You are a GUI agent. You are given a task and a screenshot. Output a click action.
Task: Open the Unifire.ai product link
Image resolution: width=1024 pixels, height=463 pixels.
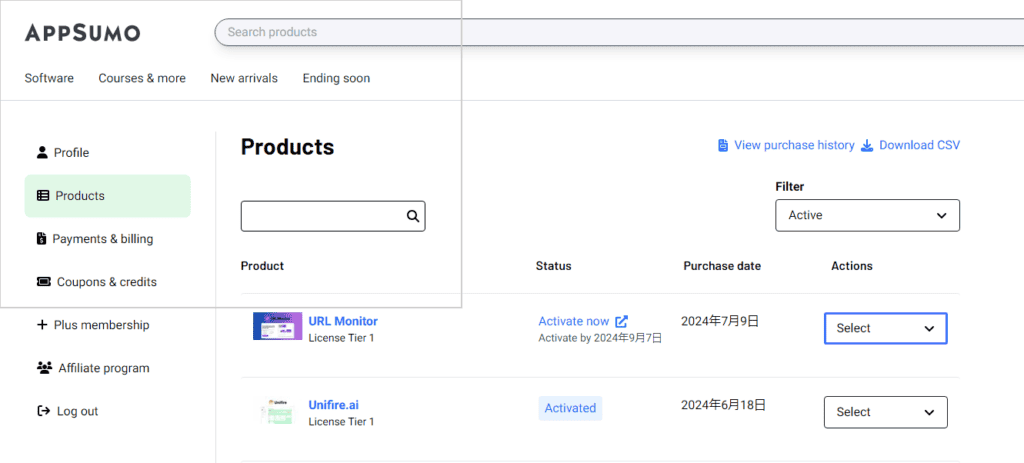[x=334, y=405]
